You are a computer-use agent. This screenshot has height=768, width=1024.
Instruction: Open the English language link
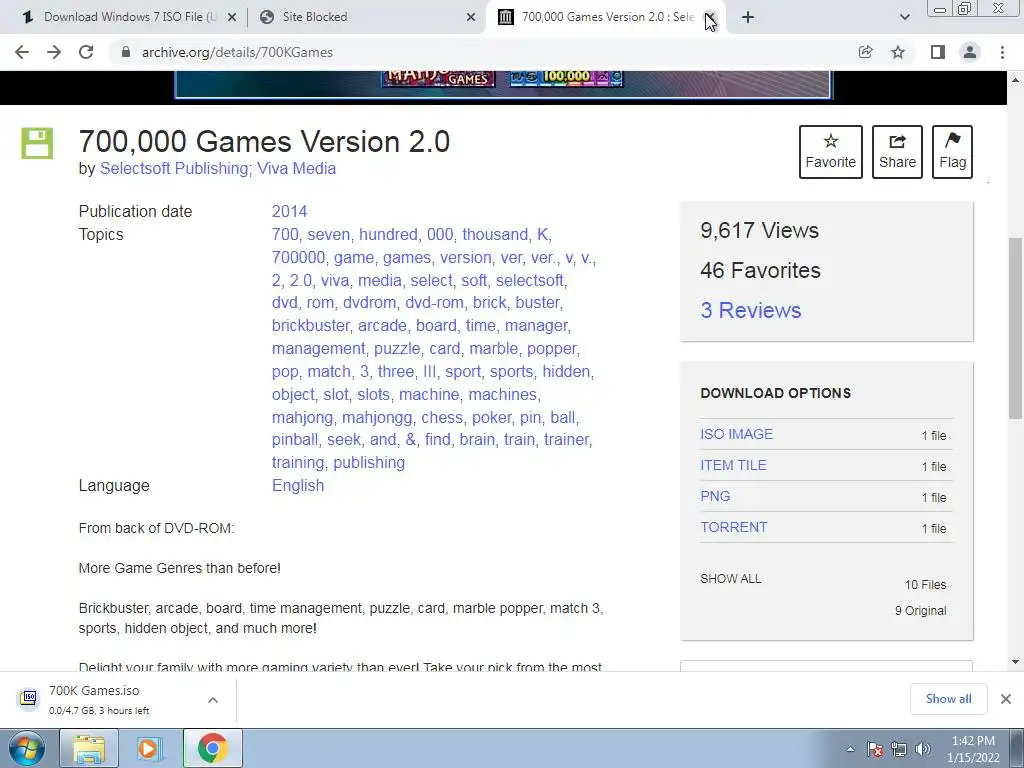pyautogui.click(x=298, y=485)
